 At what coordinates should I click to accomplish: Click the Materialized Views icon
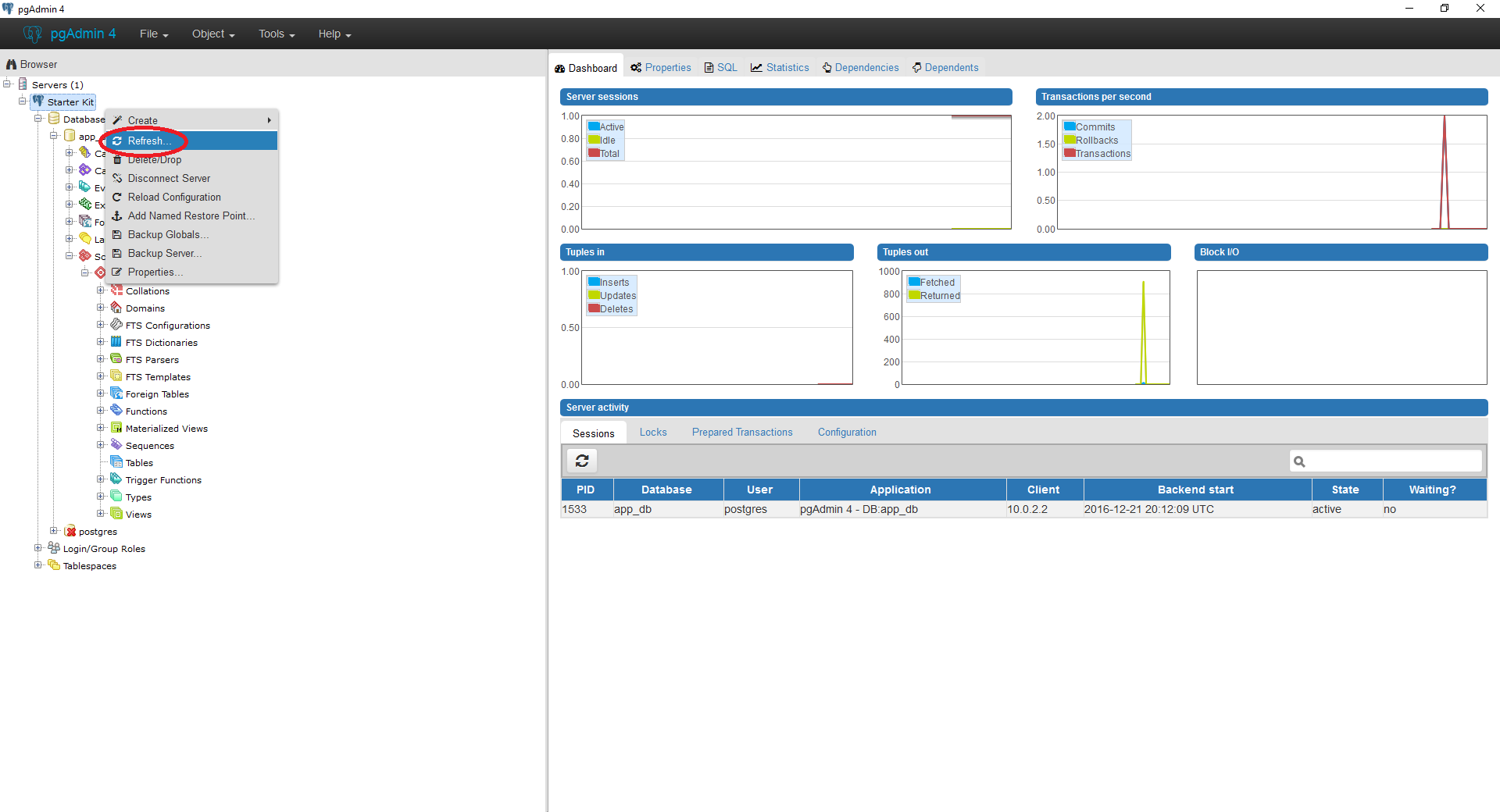(x=116, y=427)
